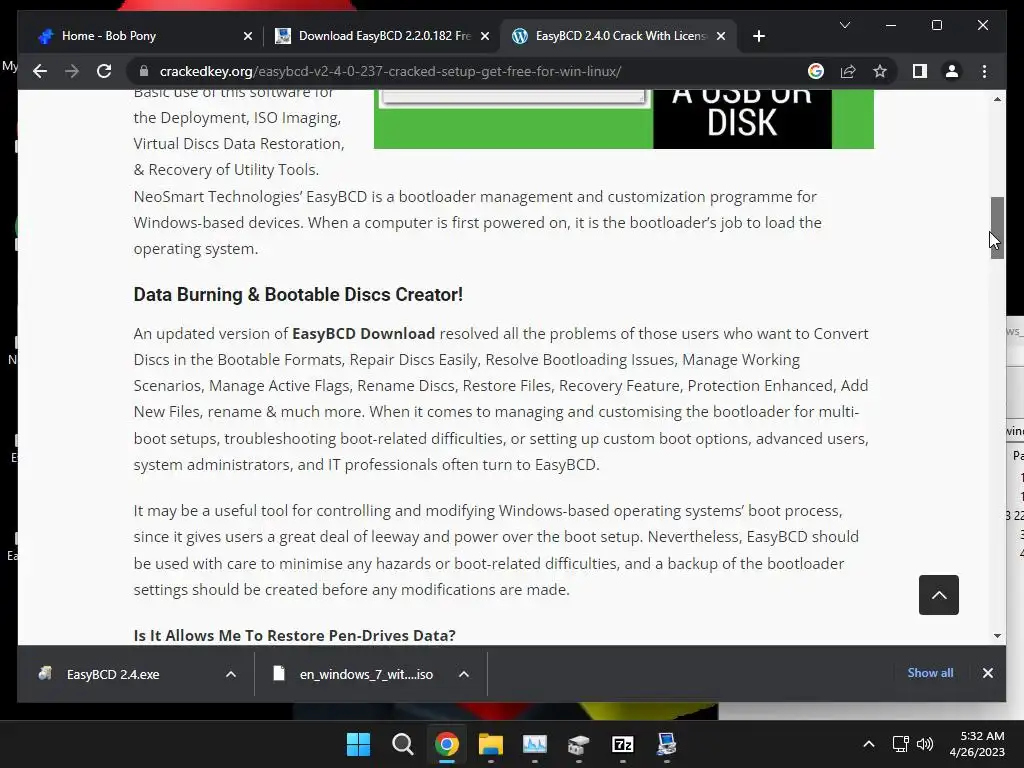Image resolution: width=1024 pixels, height=768 pixels.
Task: Open a new tab
Action: tap(758, 36)
